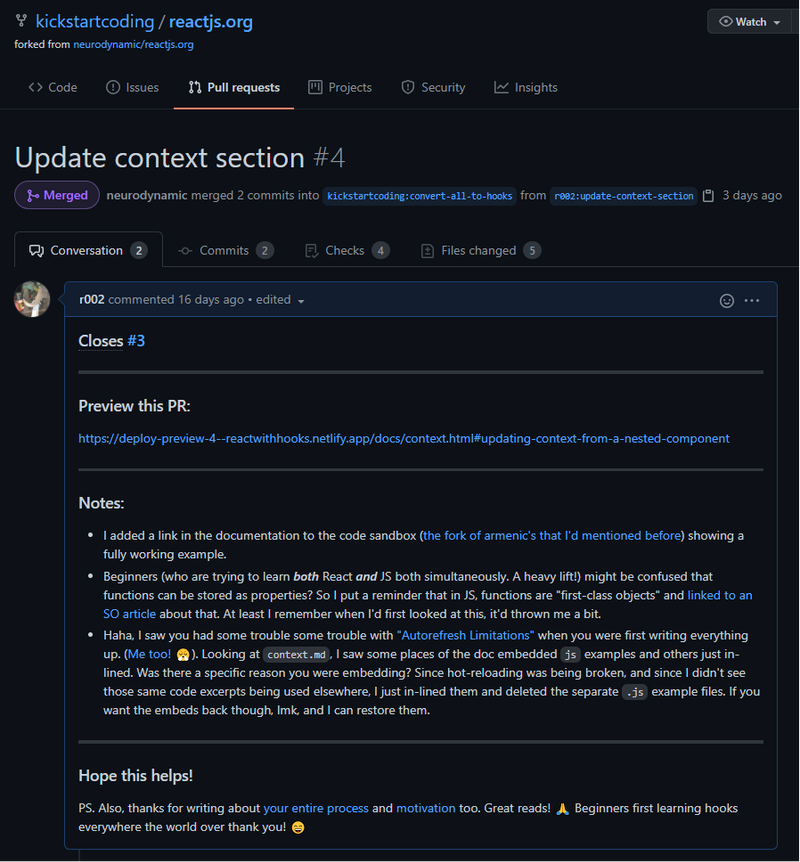The image size is (800, 862).
Task: Copy branch name with clipboard icon
Action: coord(708,196)
